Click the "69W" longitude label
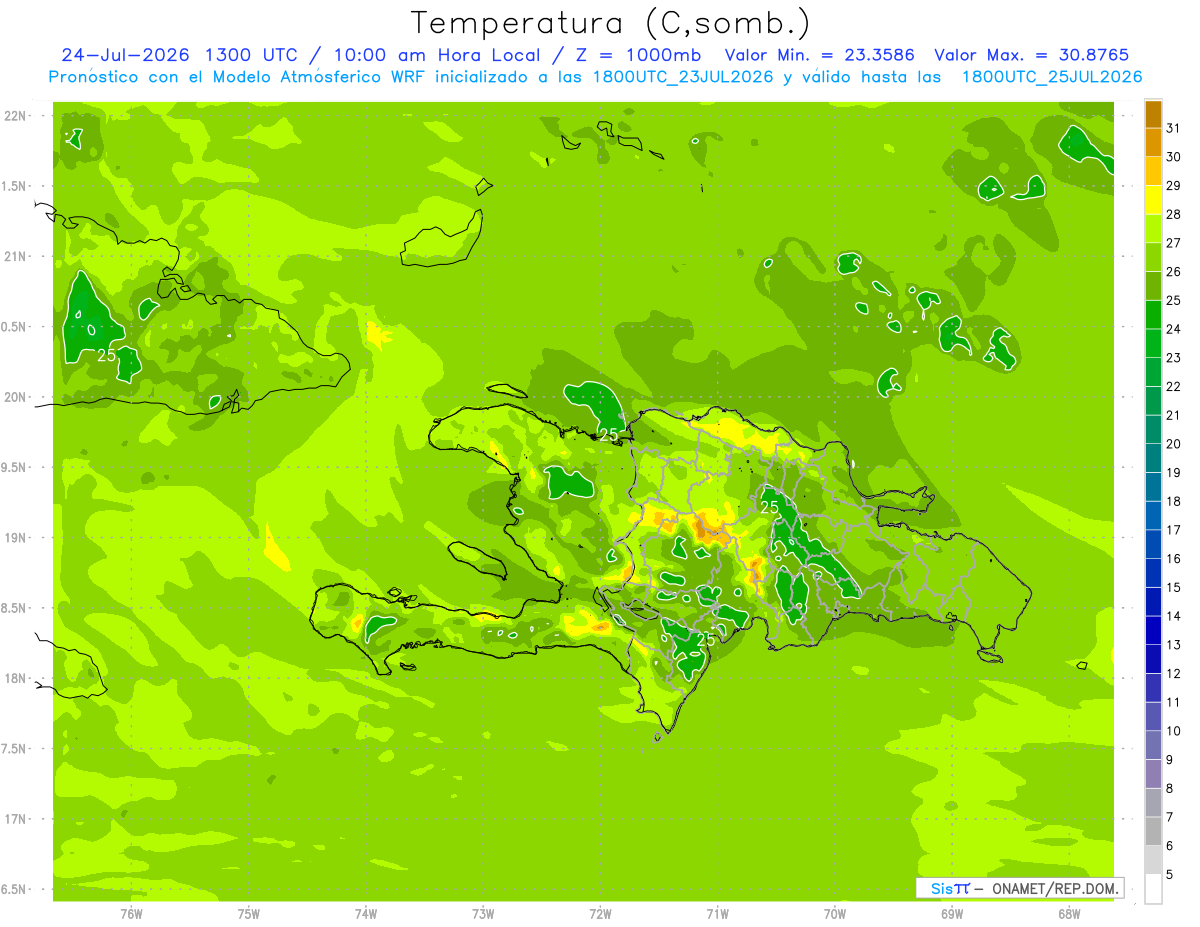This screenshot has width=1200, height=927. [951, 913]
